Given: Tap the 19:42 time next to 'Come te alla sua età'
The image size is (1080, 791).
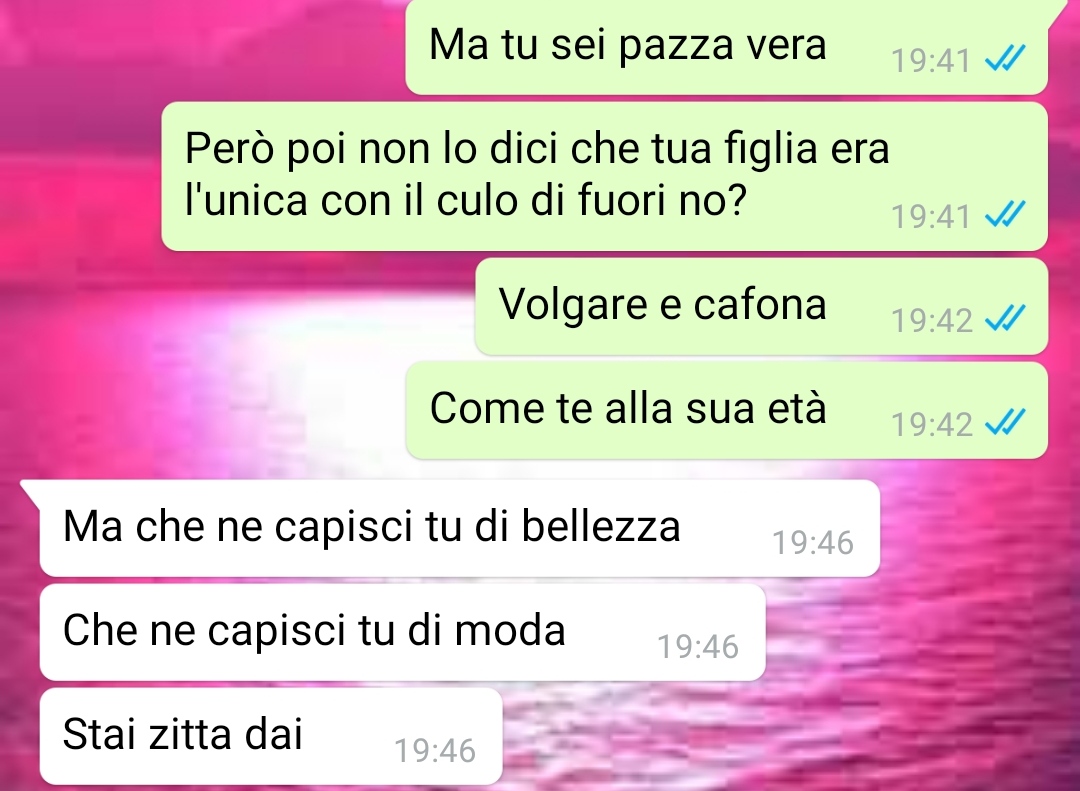Looking at the screenshot, I should pyautogui.click(x=931, y=424).
